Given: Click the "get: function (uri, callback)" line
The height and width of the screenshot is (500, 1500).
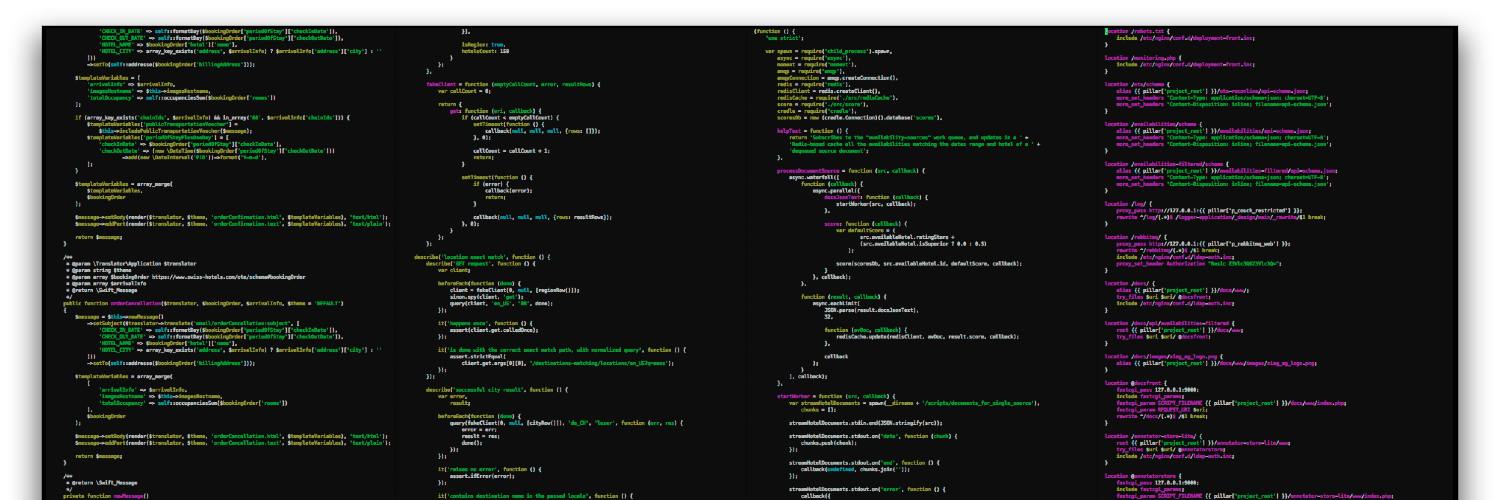Looking at the screenshot, I should [x=496, y=111].
